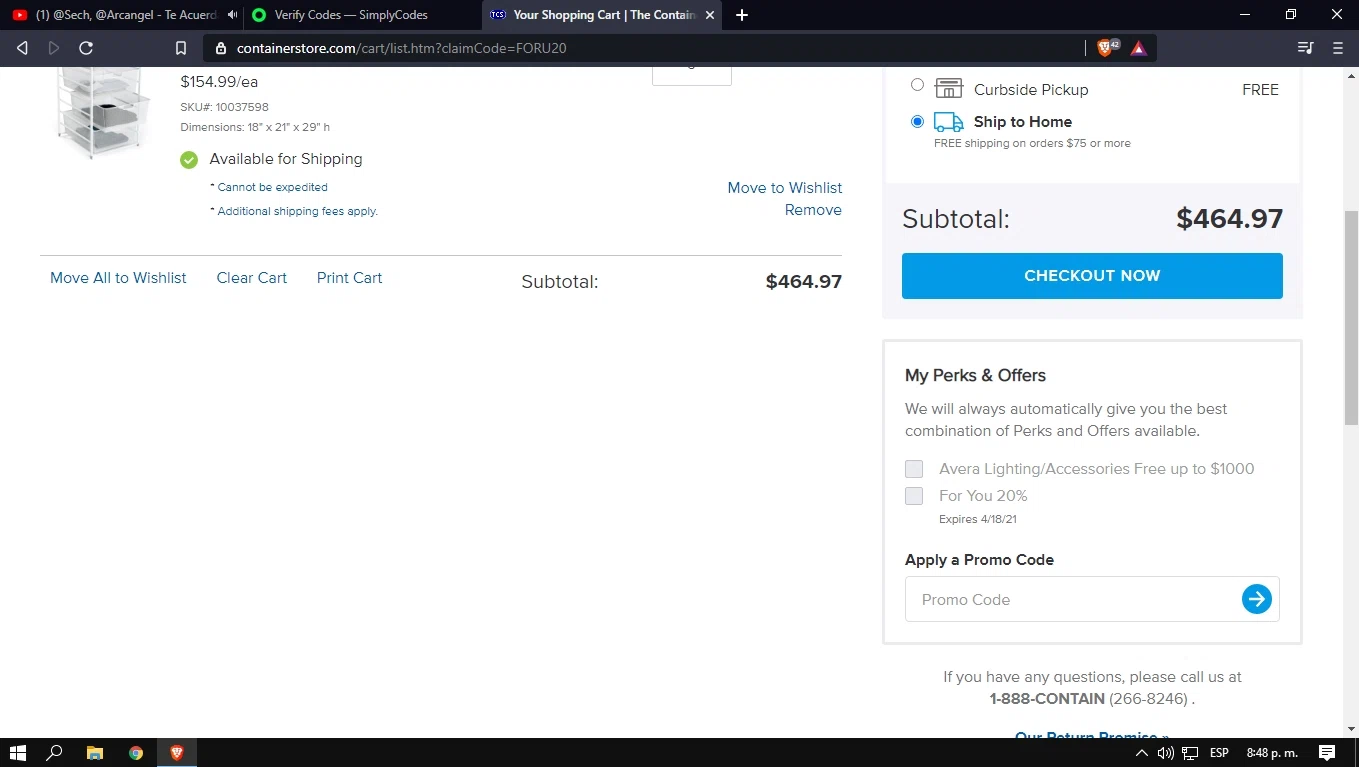Viewport: 1359px width, 767px height.
Task: Click the Brave Rewards triangle icon
Action: (x=1139, y=48)
